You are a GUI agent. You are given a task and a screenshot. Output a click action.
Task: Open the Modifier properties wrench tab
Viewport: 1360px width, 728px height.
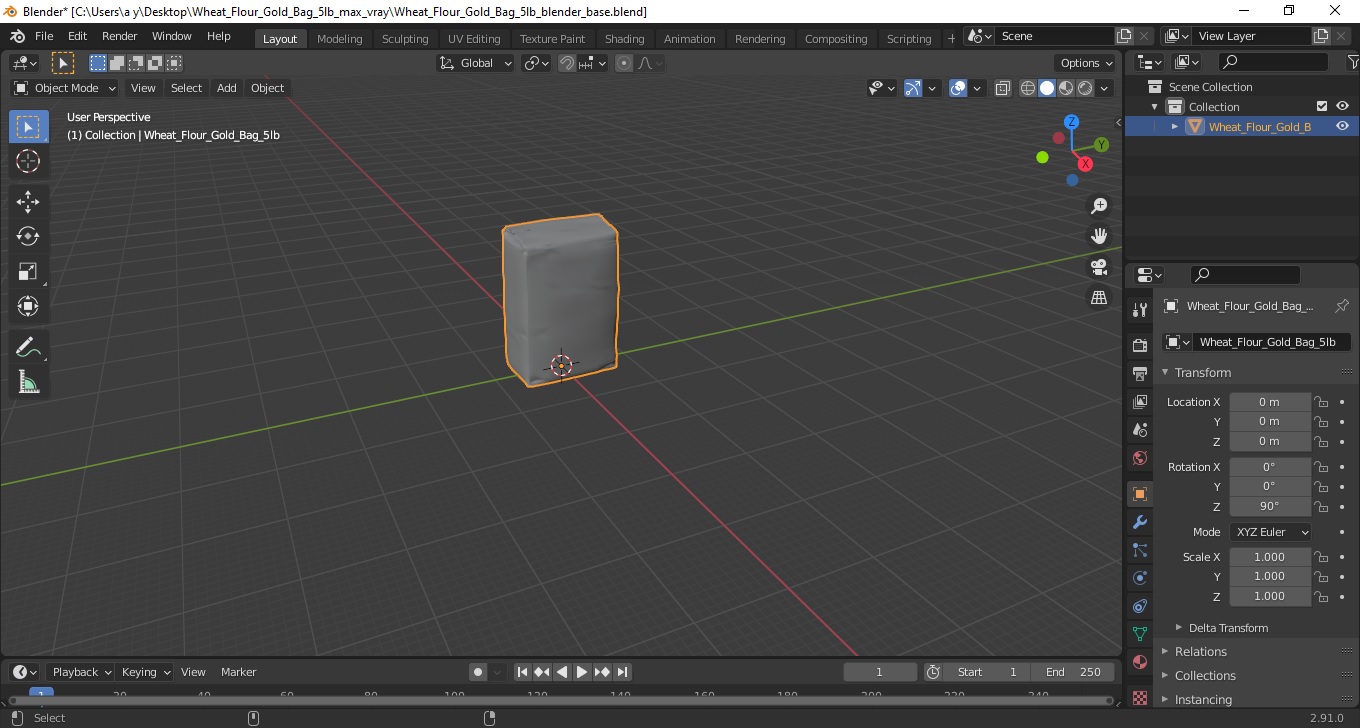[1140, 522]
